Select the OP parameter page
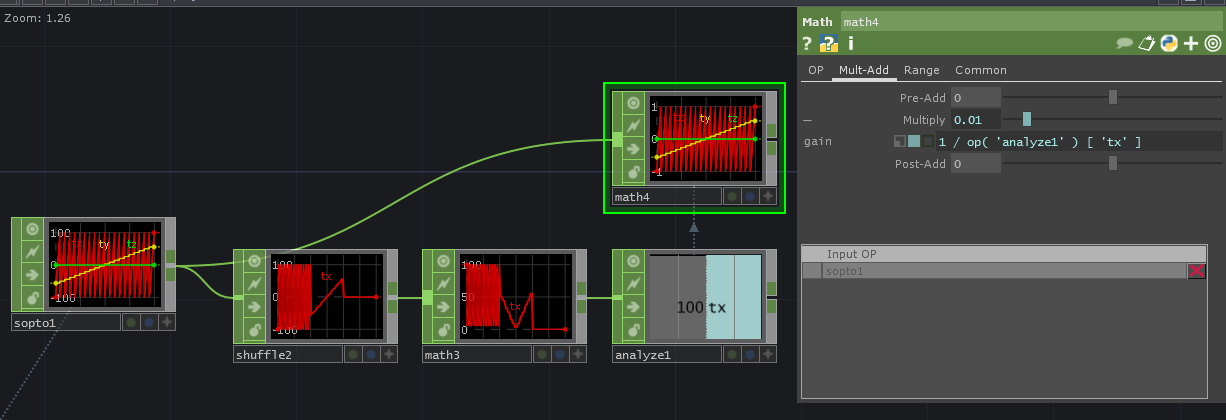 (x=816, y=70)
